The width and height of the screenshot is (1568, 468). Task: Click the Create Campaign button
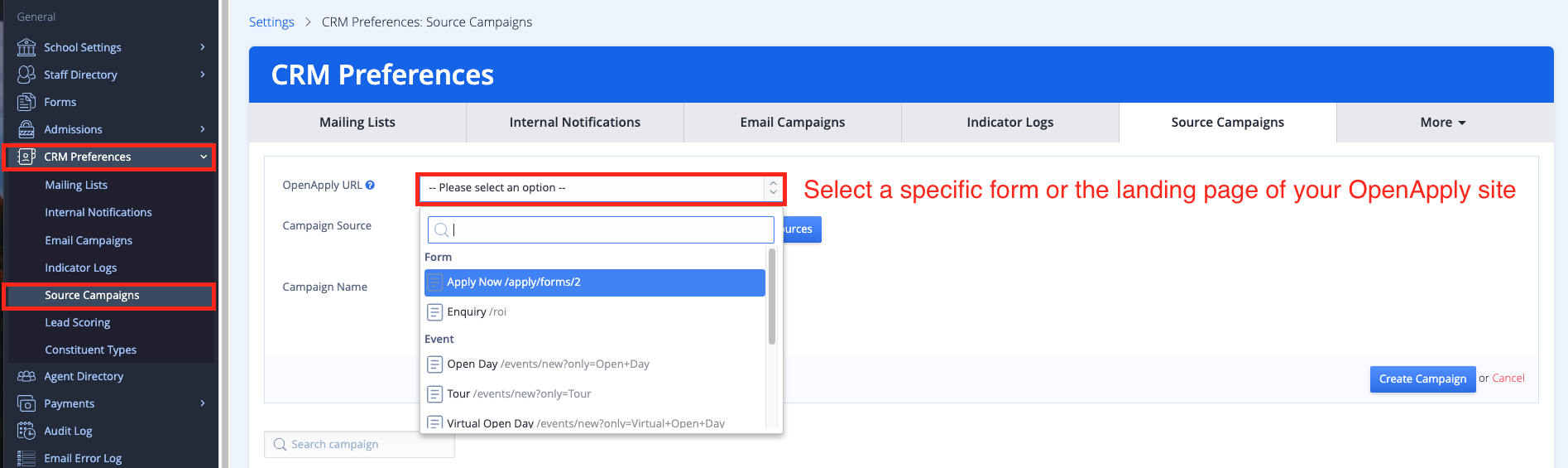pos(1422,379)
